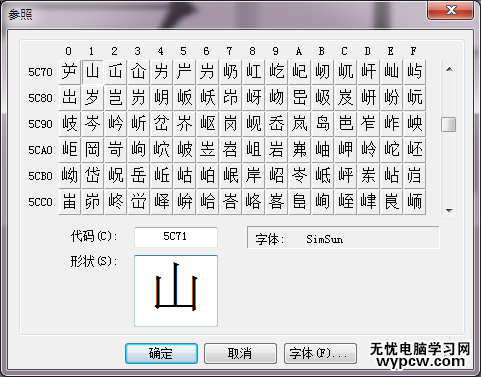Pick character 岌 in row 5C80

point(346,98)
